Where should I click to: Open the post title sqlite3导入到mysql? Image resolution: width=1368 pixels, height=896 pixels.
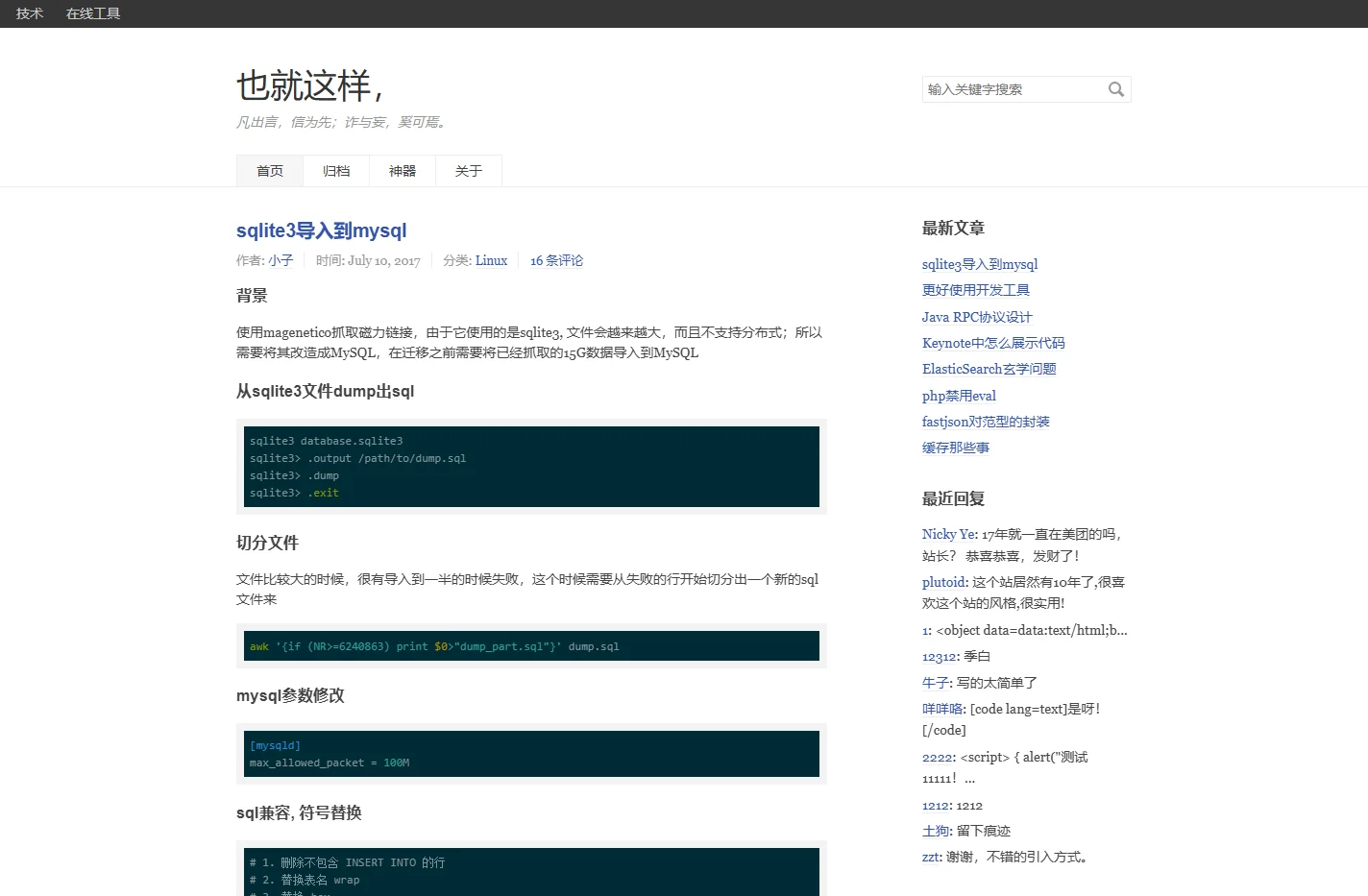(x=322, y=230)
